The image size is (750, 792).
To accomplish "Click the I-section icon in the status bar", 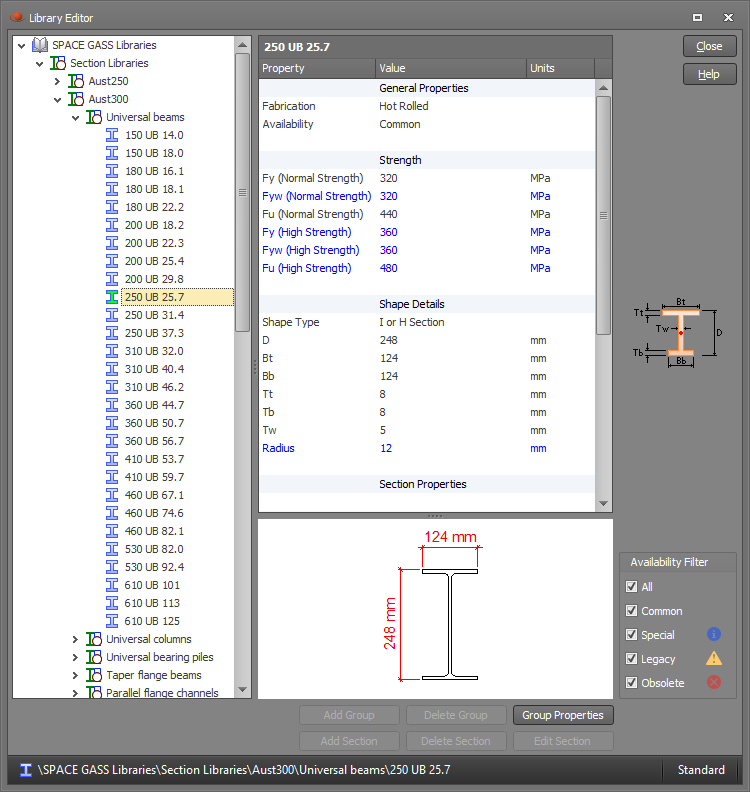I will click(x=26, y=770).
